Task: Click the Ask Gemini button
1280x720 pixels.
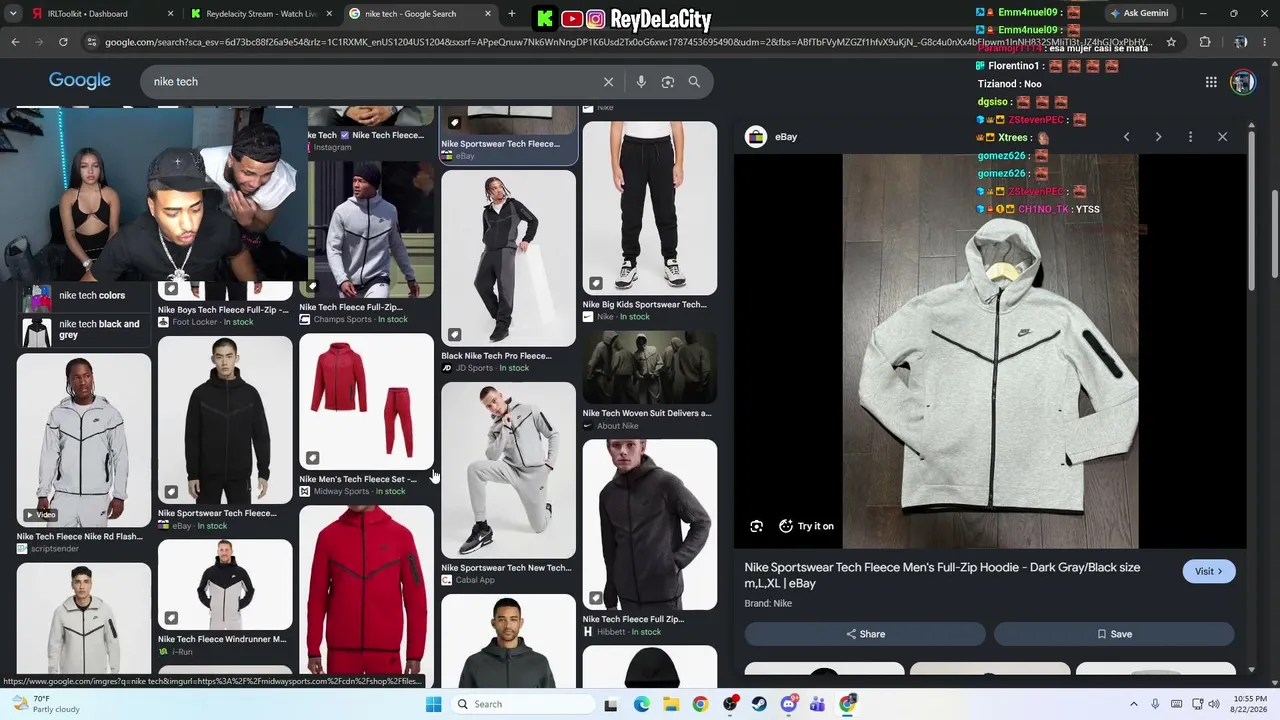Action: pyautogui.click(x=1138, y=13)
